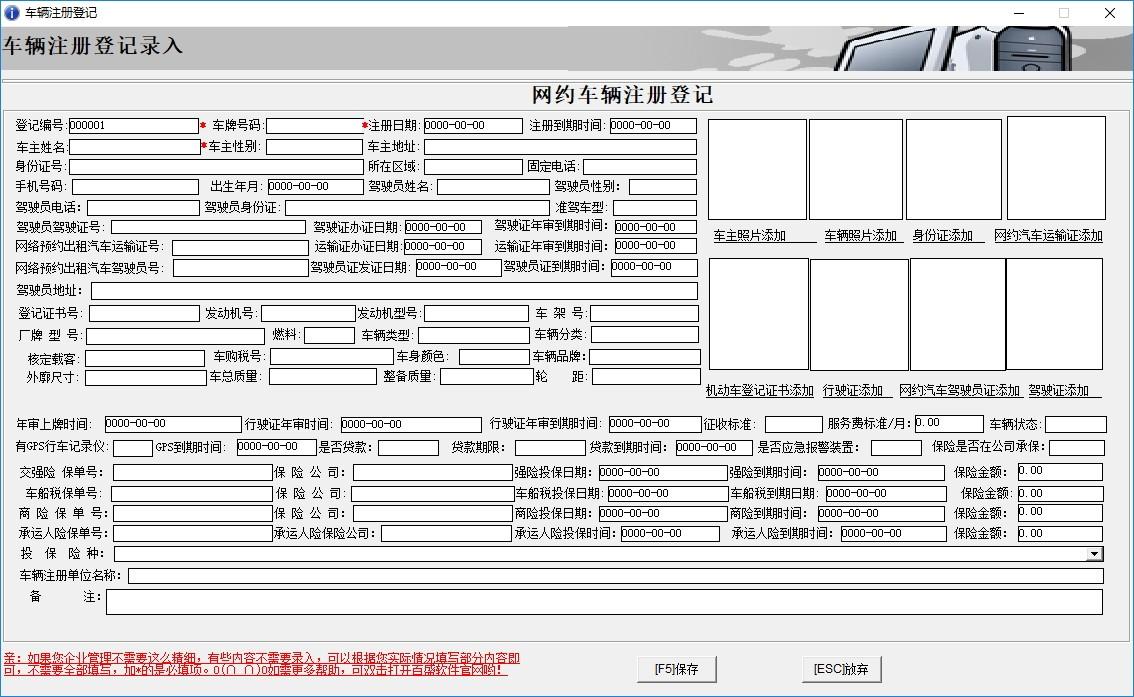Open the red help note link at bottom
This screenshot has width=1134, height=697.
pos(262,664)
